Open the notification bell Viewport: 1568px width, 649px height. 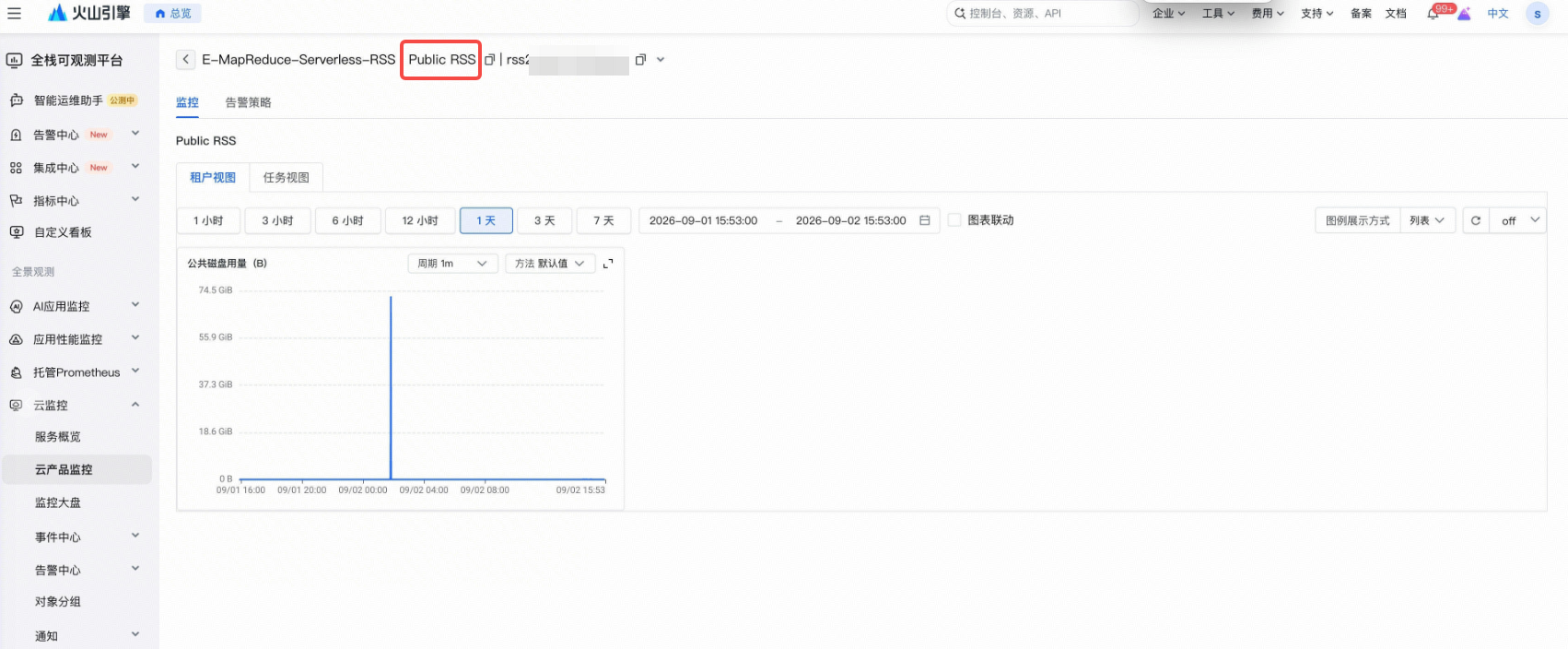point(1433,14)
